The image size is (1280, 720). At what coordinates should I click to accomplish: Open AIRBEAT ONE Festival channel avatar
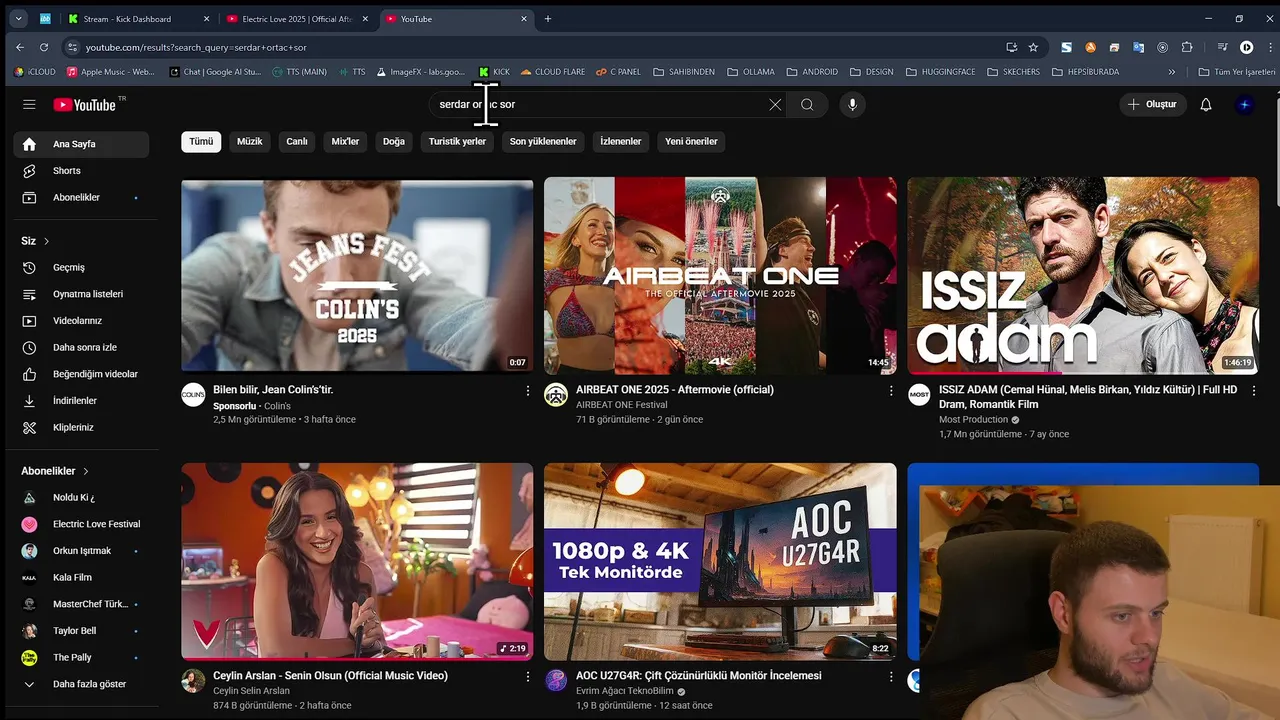pos(556,395)
